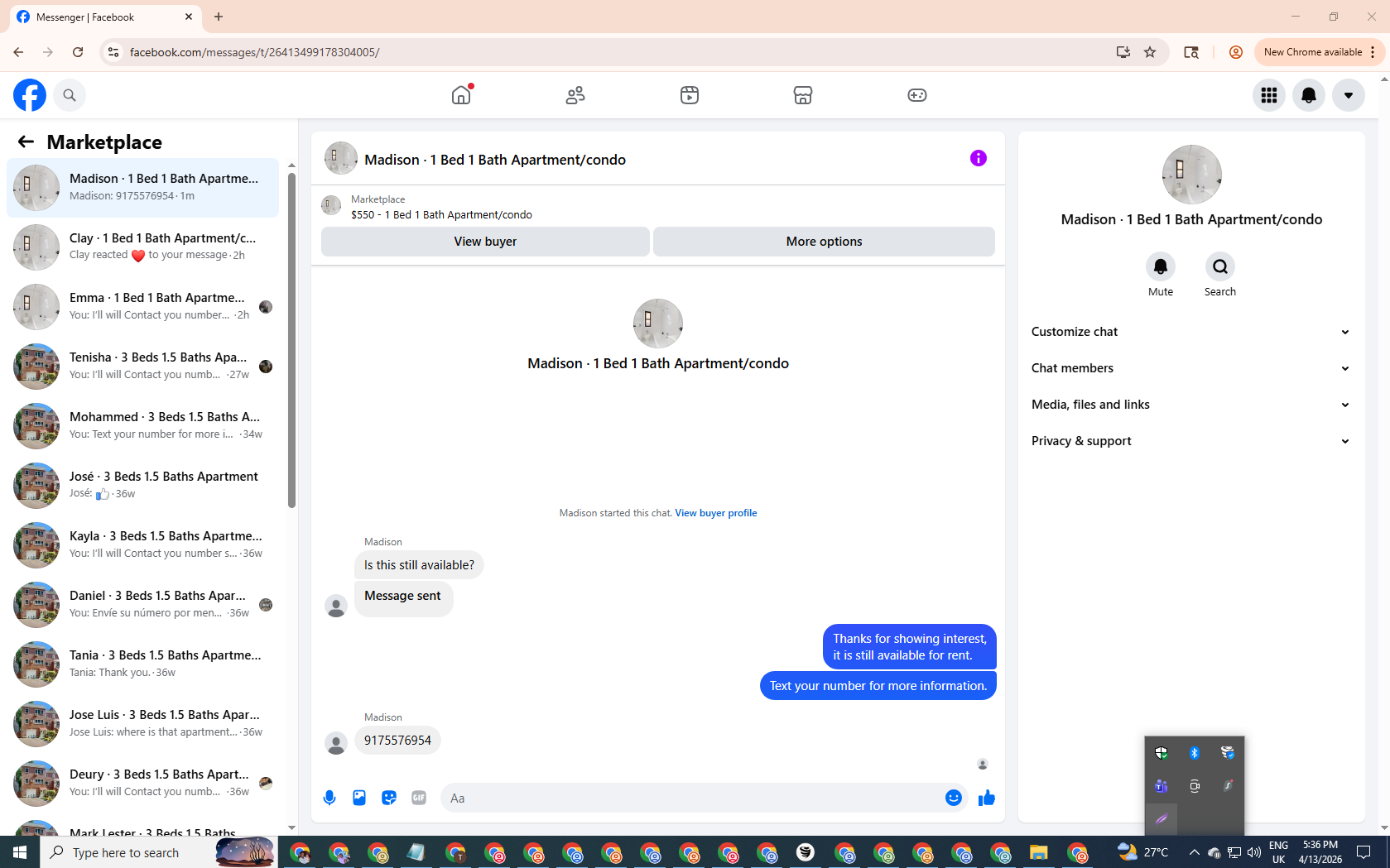Open the Bluetooth icon in tray overflow
Image resolution: width=1390 pixels, height=868 pixels.
coord(1195,753)
